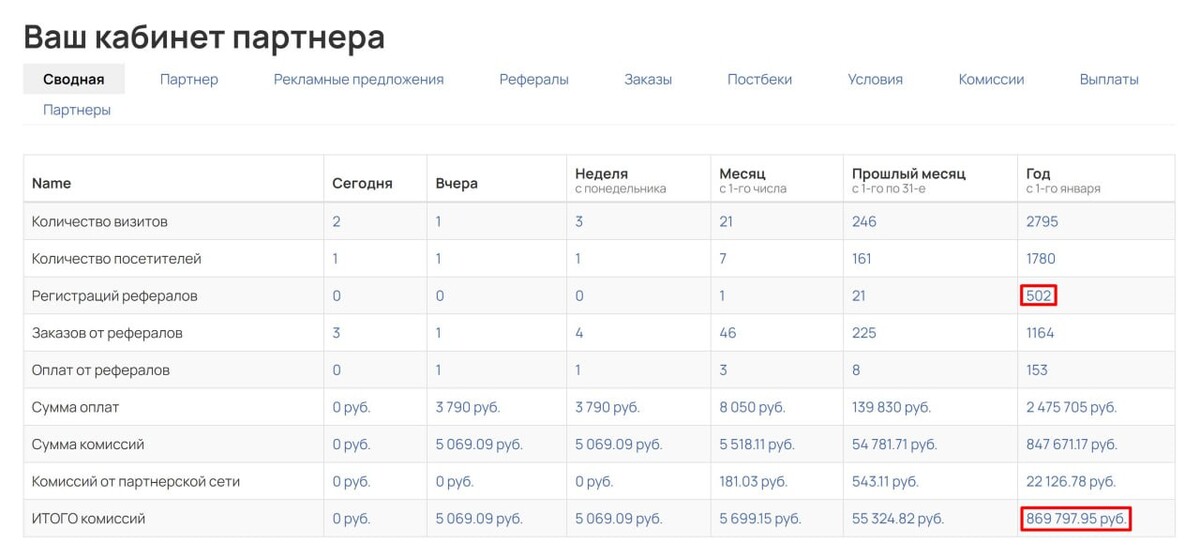1200x558 pixels.
Task: Switch to the Партнер tab
Action: click(189, 79)
